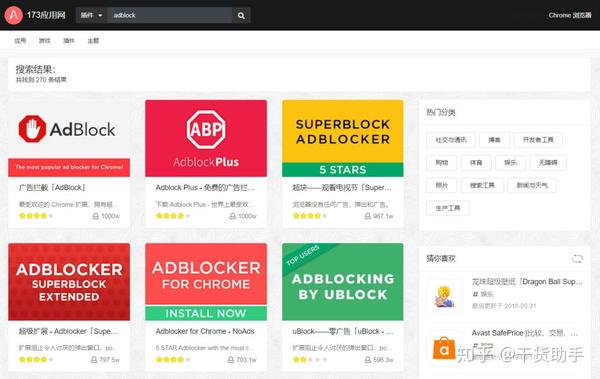The width and height of the screenshot is (600, 379).
Task: Open the Dragon Ball Super wallpaper icon
Action: [444, 296]
